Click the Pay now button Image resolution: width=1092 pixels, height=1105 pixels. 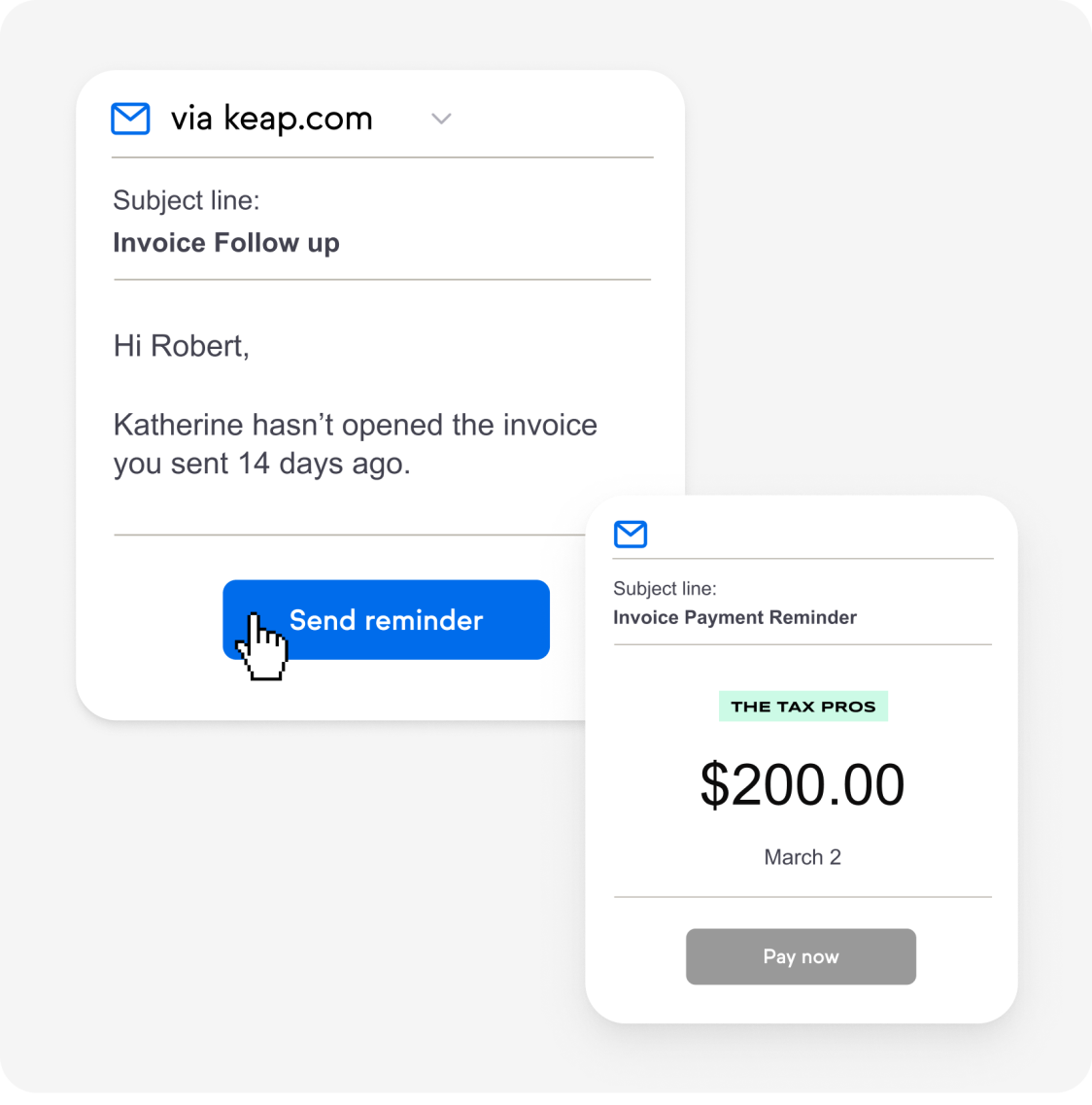point(802,956)
